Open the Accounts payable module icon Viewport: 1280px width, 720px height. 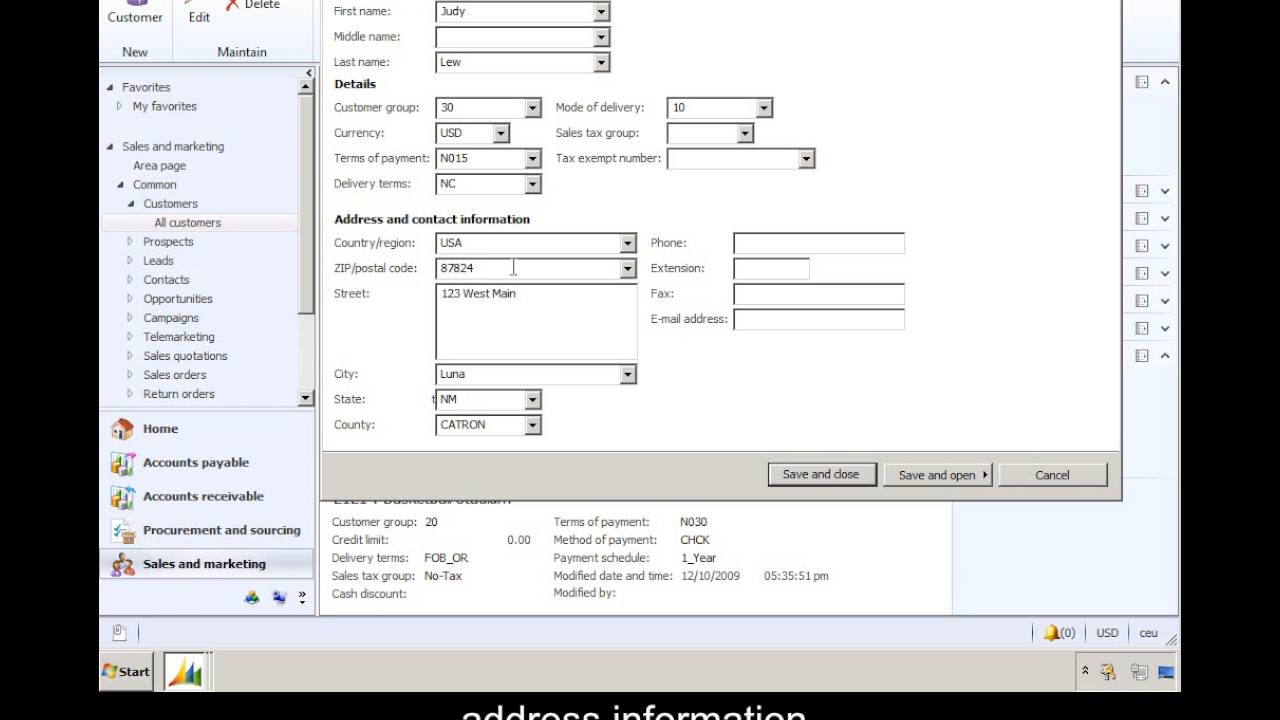[122, 463]
